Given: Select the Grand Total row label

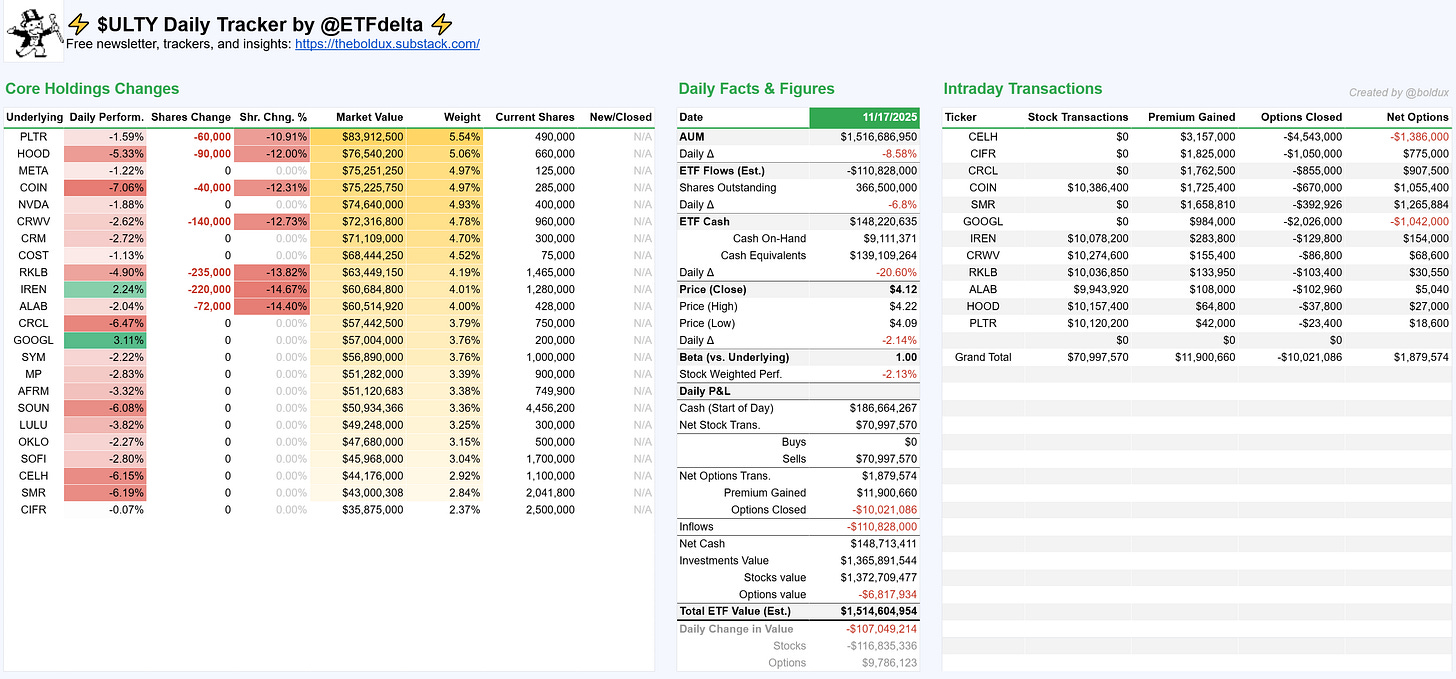Looking at the screenshot, I should (984, 357).
